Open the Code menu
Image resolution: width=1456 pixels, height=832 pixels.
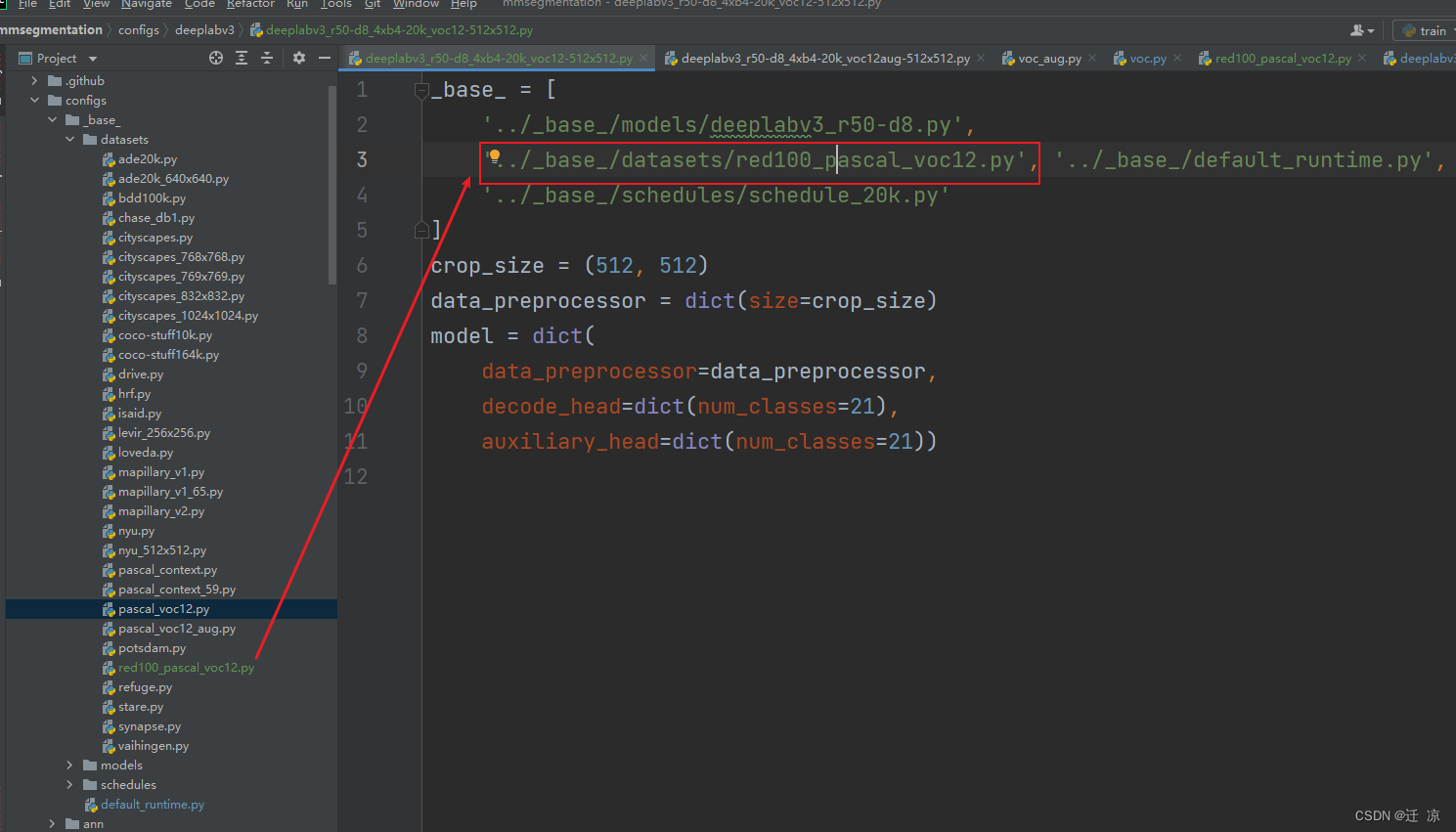199,4
